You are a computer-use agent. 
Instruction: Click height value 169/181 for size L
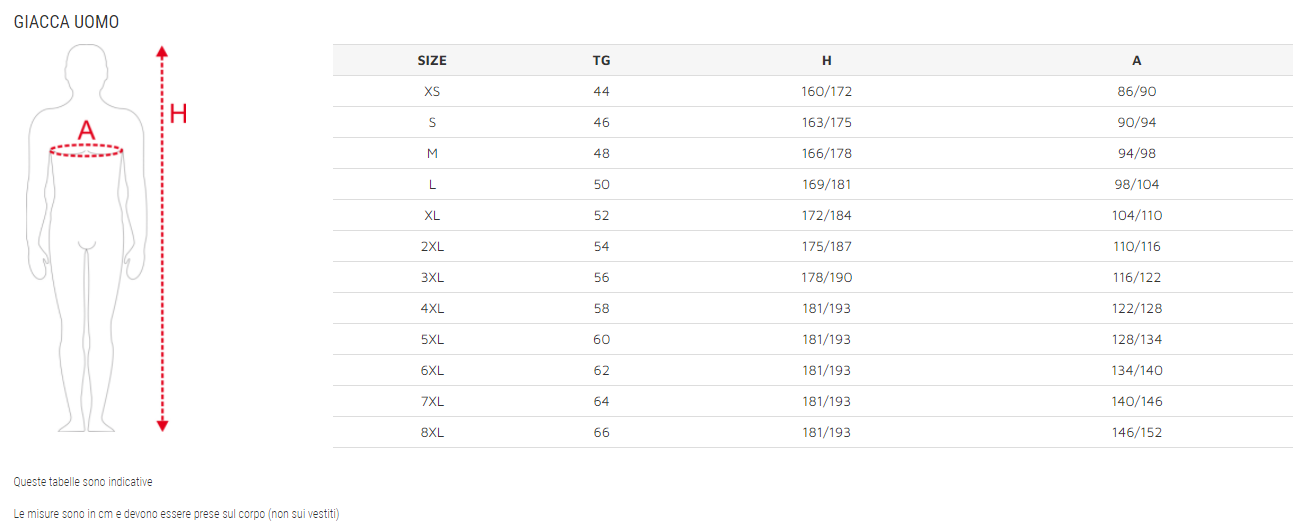[x=826, y=184]
